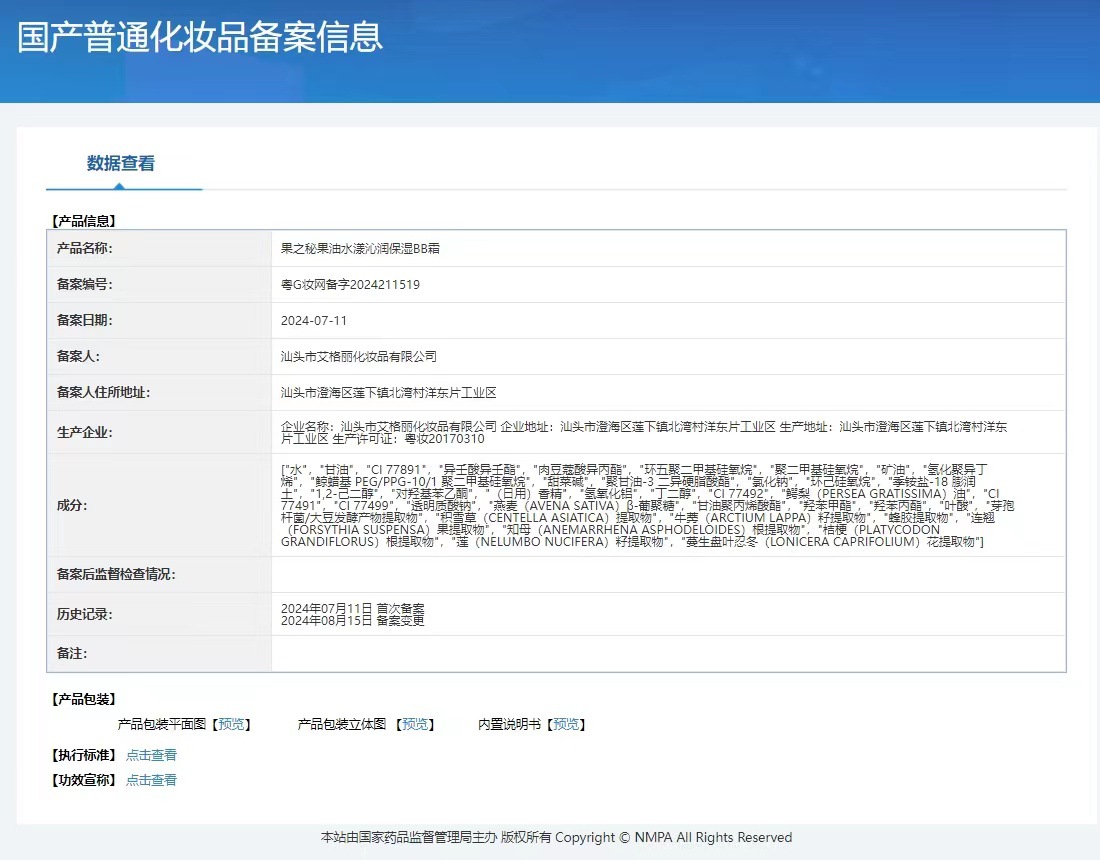Select history entry 2024年08月15日 备案变更
This screenshot has width=1100, height=860.
tap(352, 620)
